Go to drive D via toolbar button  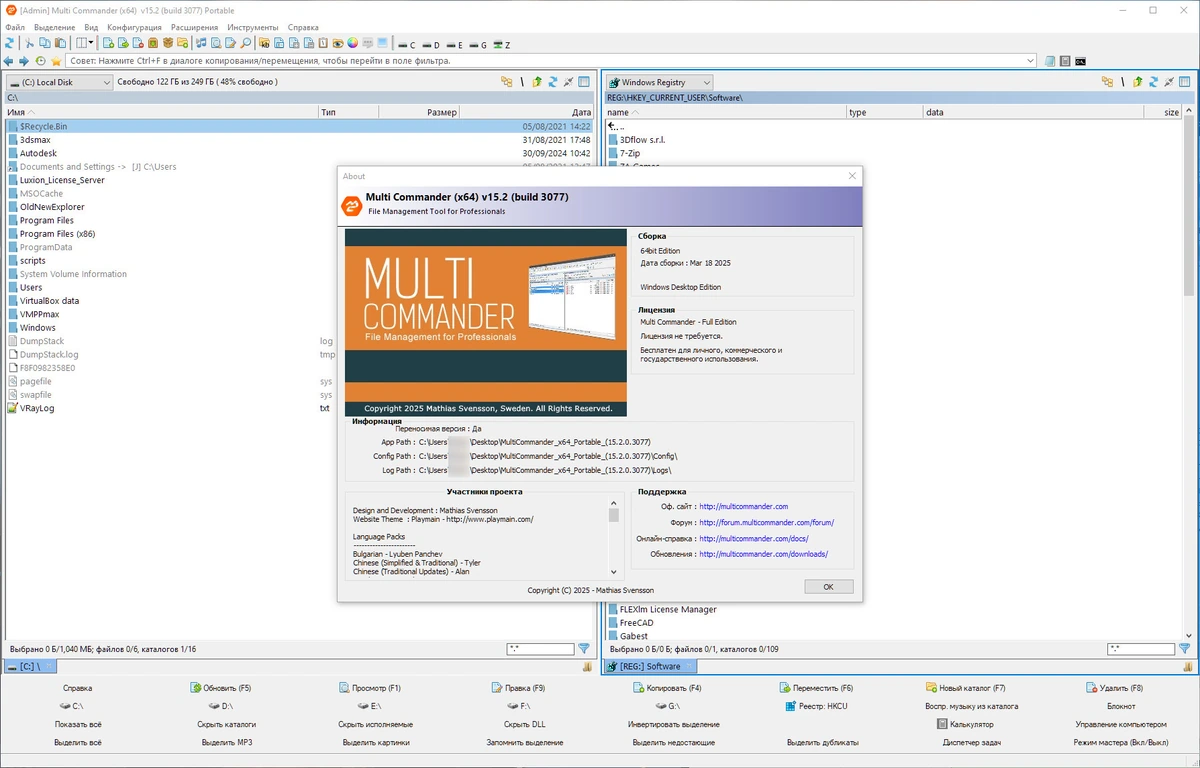[x=431, y=45]
